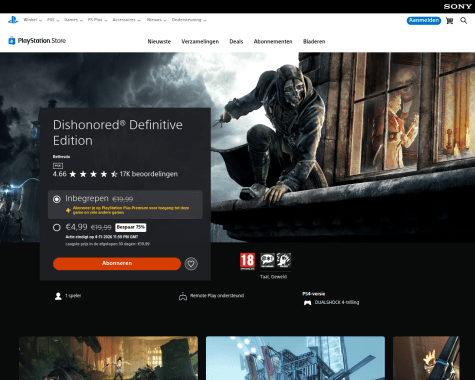Expand the Winkel dropdown menu
The width and height of the screenshot is (475, 380).
33,20
